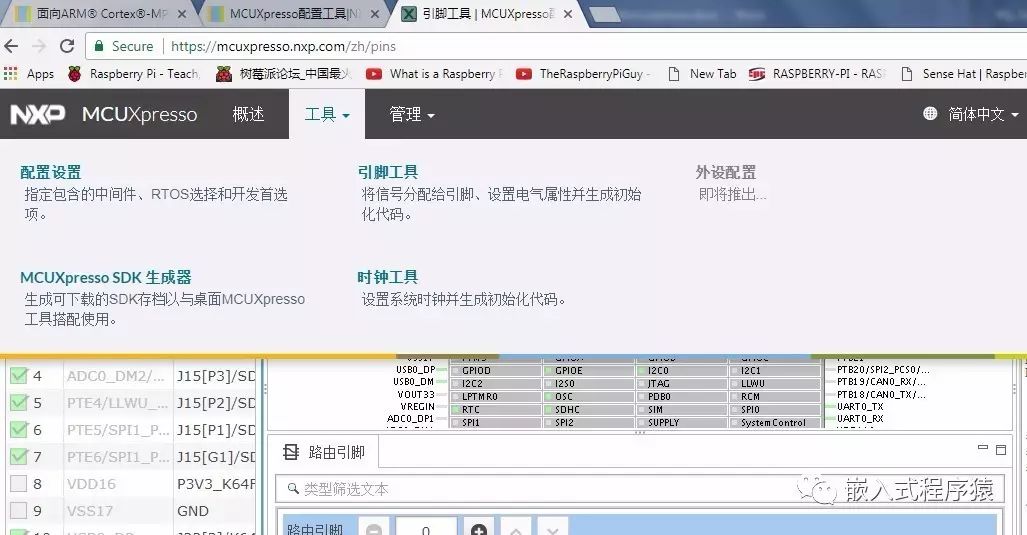Click the browser back arrow

11,46
